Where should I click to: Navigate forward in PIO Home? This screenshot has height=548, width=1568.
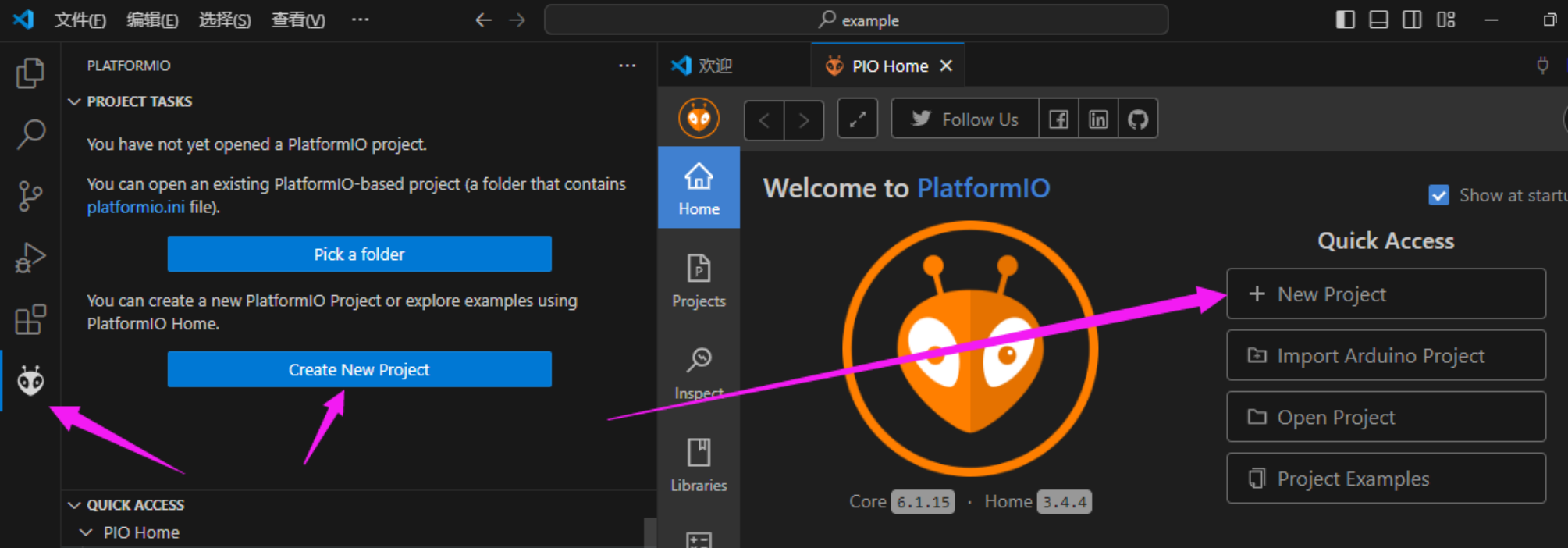[x=804, y=120]
